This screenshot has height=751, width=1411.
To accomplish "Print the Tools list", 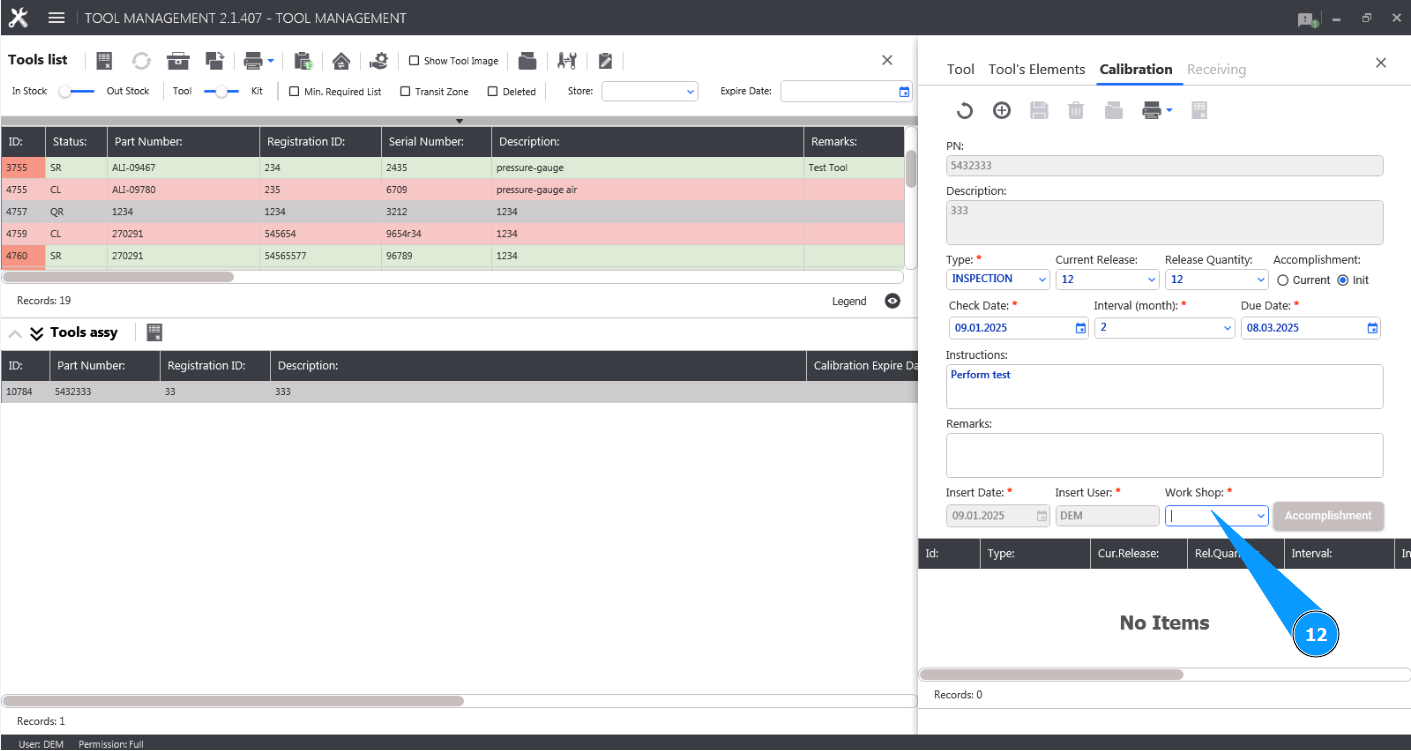I will (x=253, y=61).
